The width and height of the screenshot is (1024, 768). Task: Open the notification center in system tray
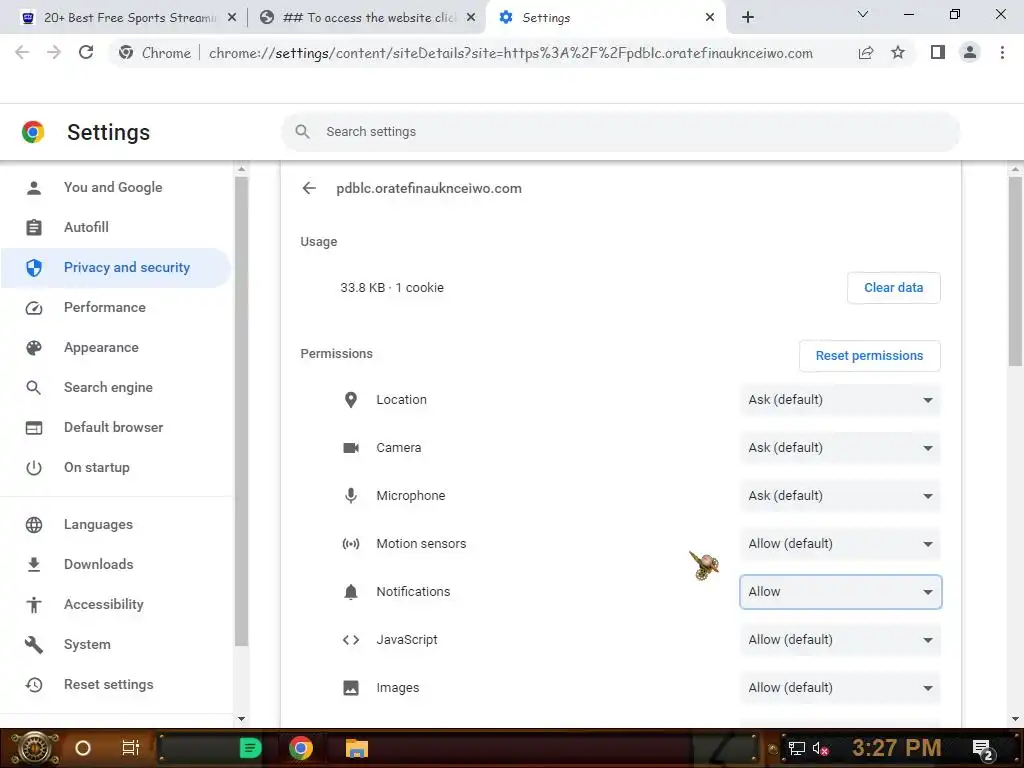coord(984,750)
